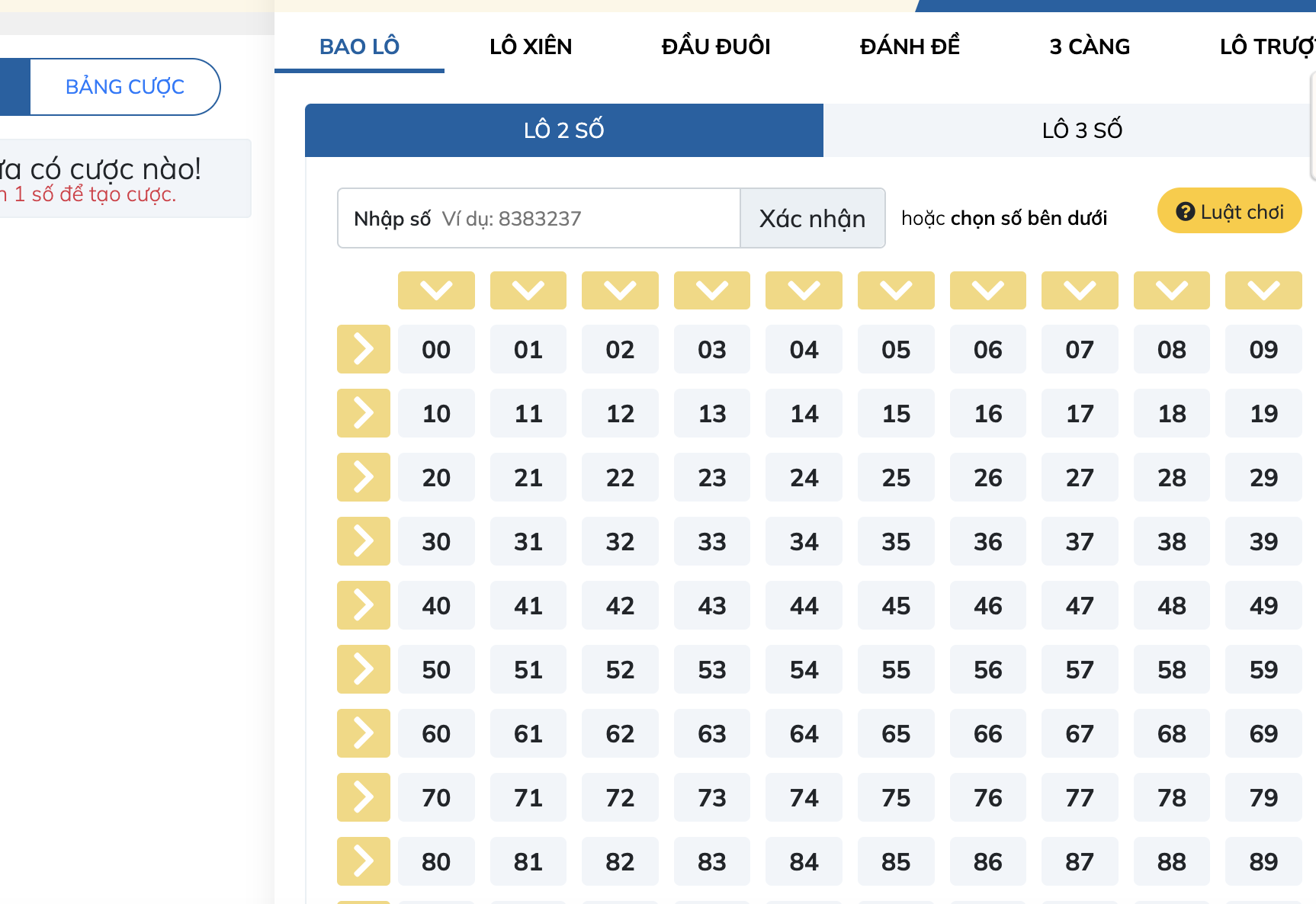1316x904 pixels.
Task: Focus the Nhập số input field
Action: [539, 218]
